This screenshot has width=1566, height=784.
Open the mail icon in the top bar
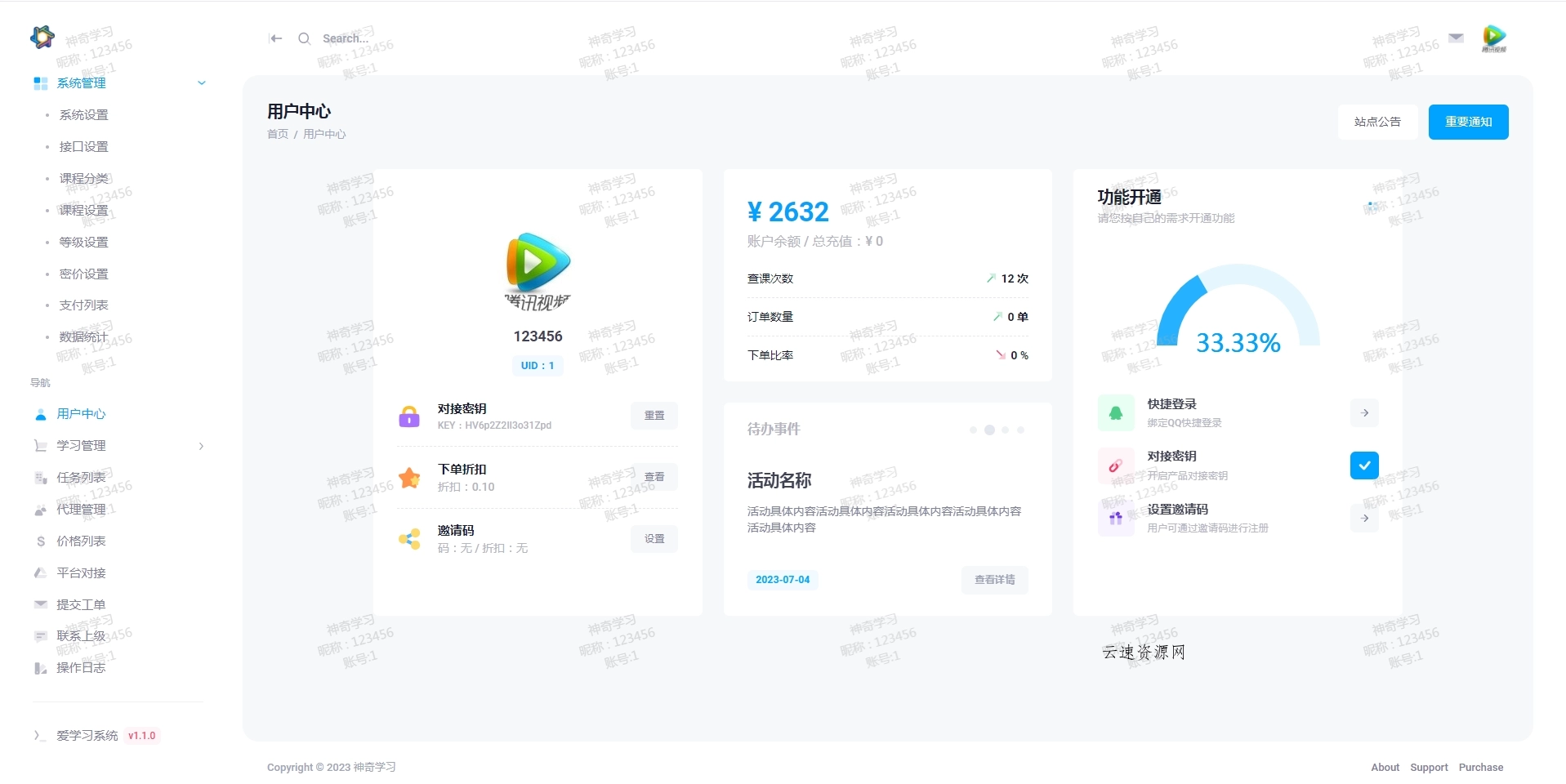[1455, 38]
